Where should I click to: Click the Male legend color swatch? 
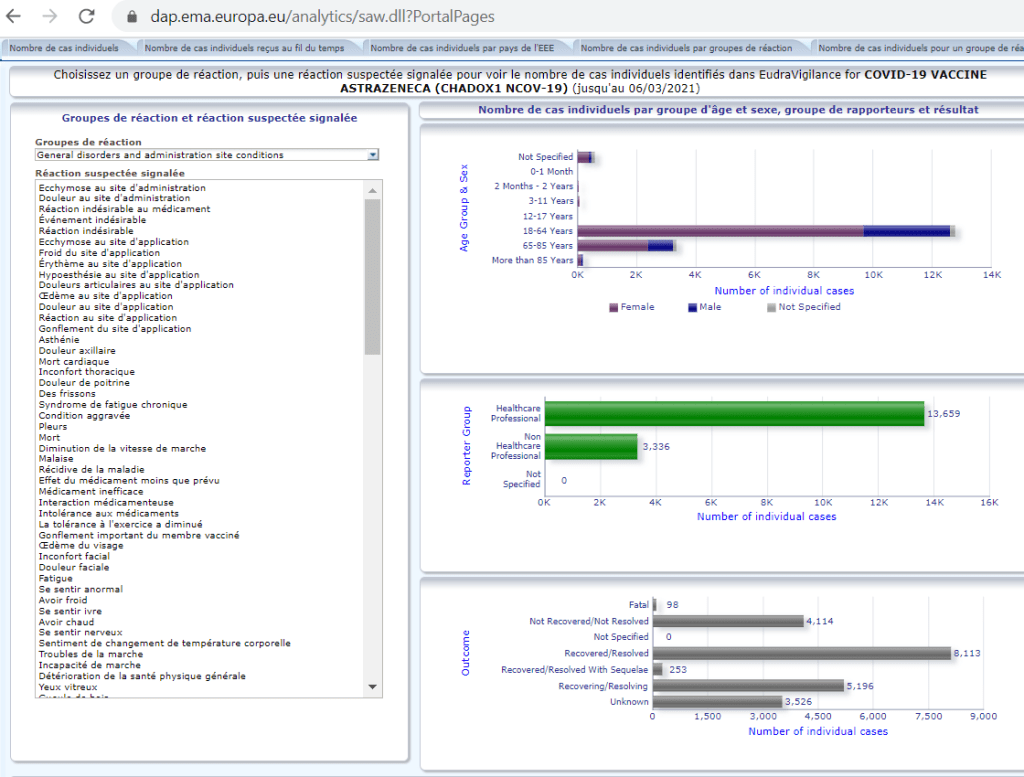click(692, 307)
